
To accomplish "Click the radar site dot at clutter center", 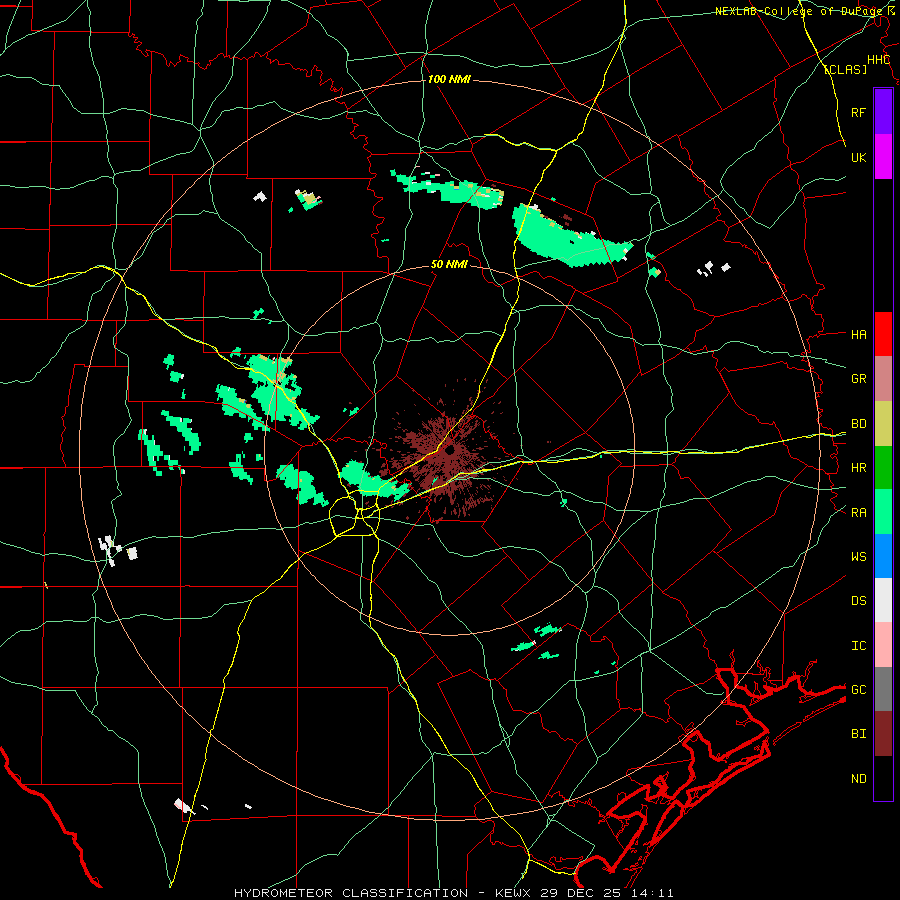I will [449, 450].
